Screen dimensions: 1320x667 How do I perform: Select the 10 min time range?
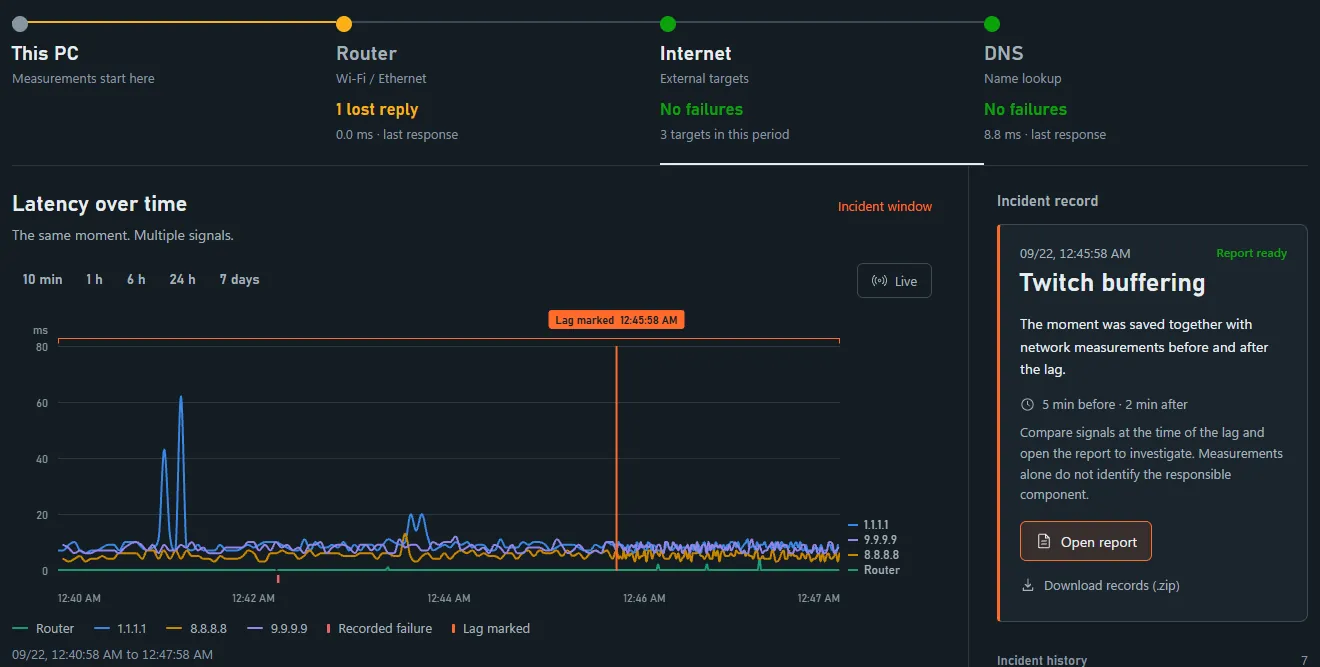click(x=42, y=280)
